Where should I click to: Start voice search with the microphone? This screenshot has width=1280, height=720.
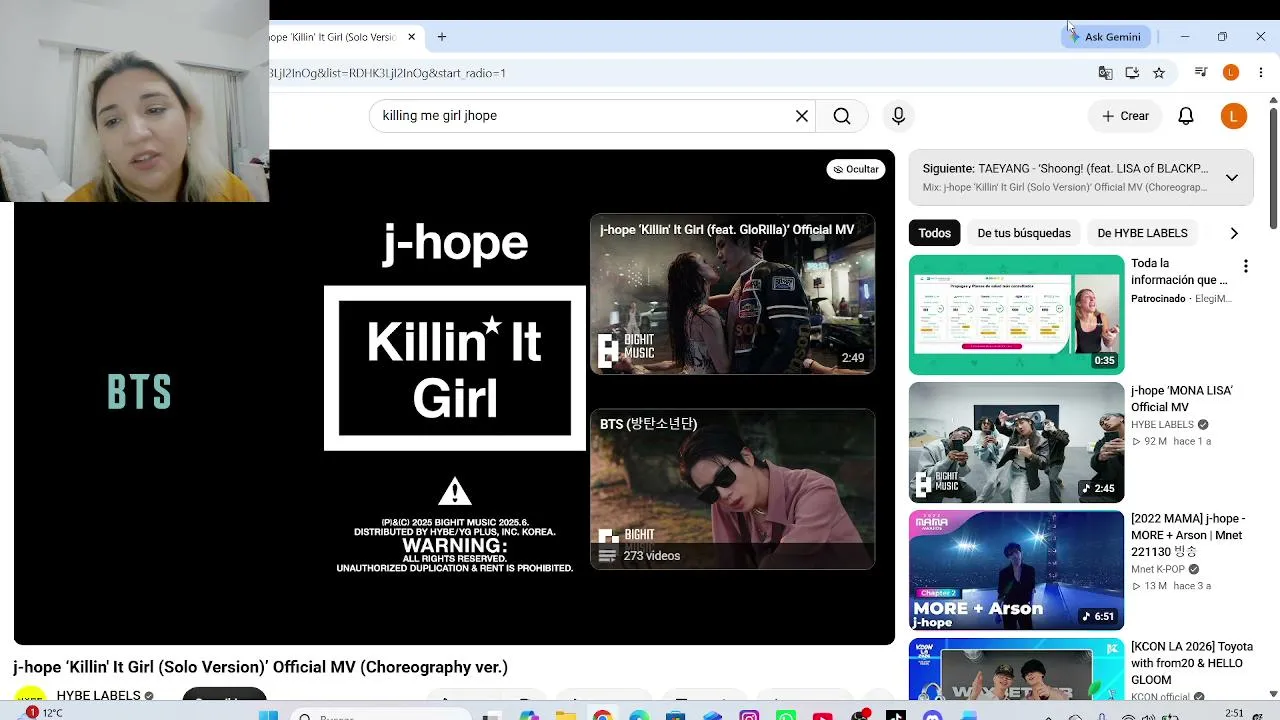898,116
